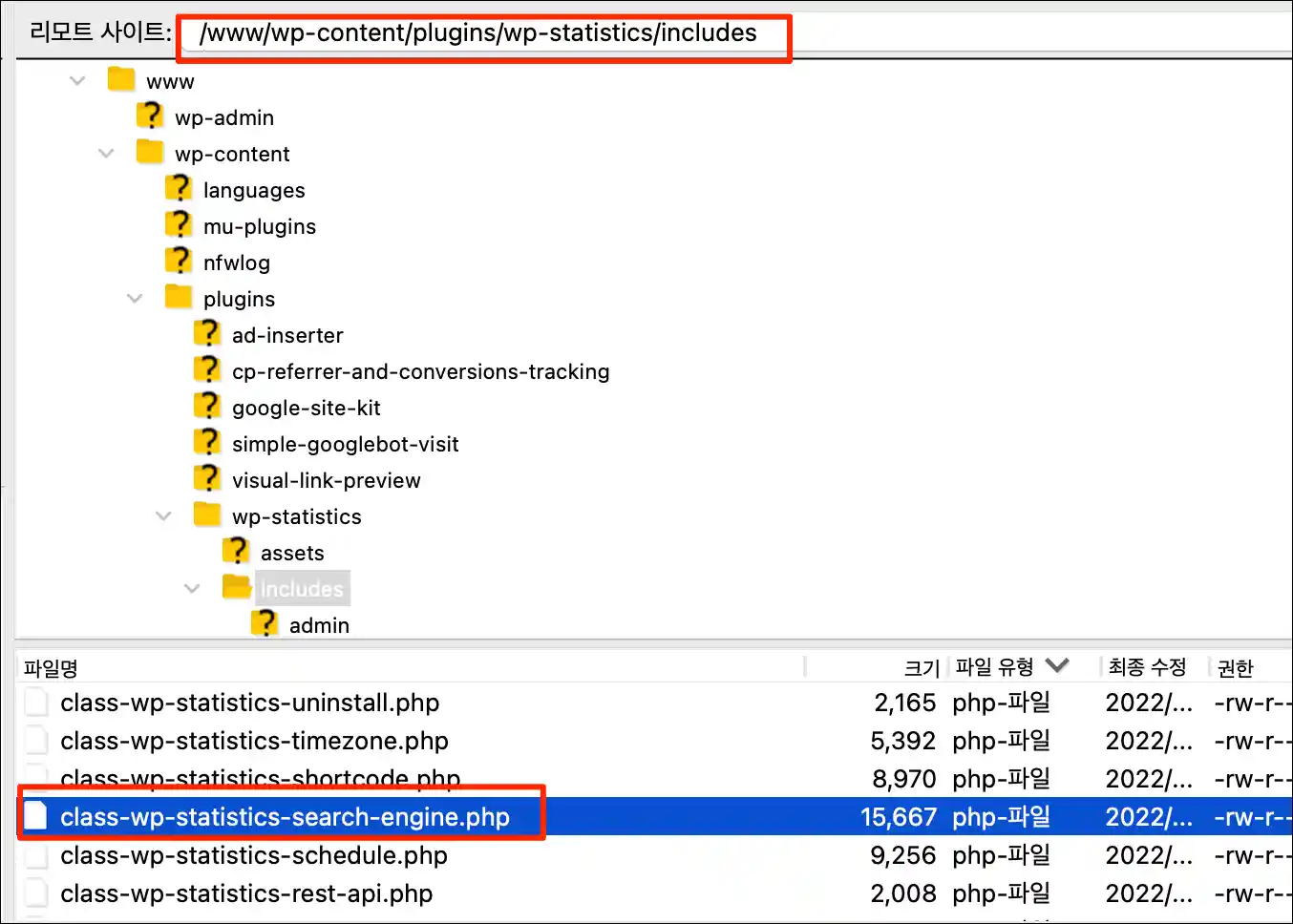Open cp-referrer-and-conversions-tracking in the tree

420,372
